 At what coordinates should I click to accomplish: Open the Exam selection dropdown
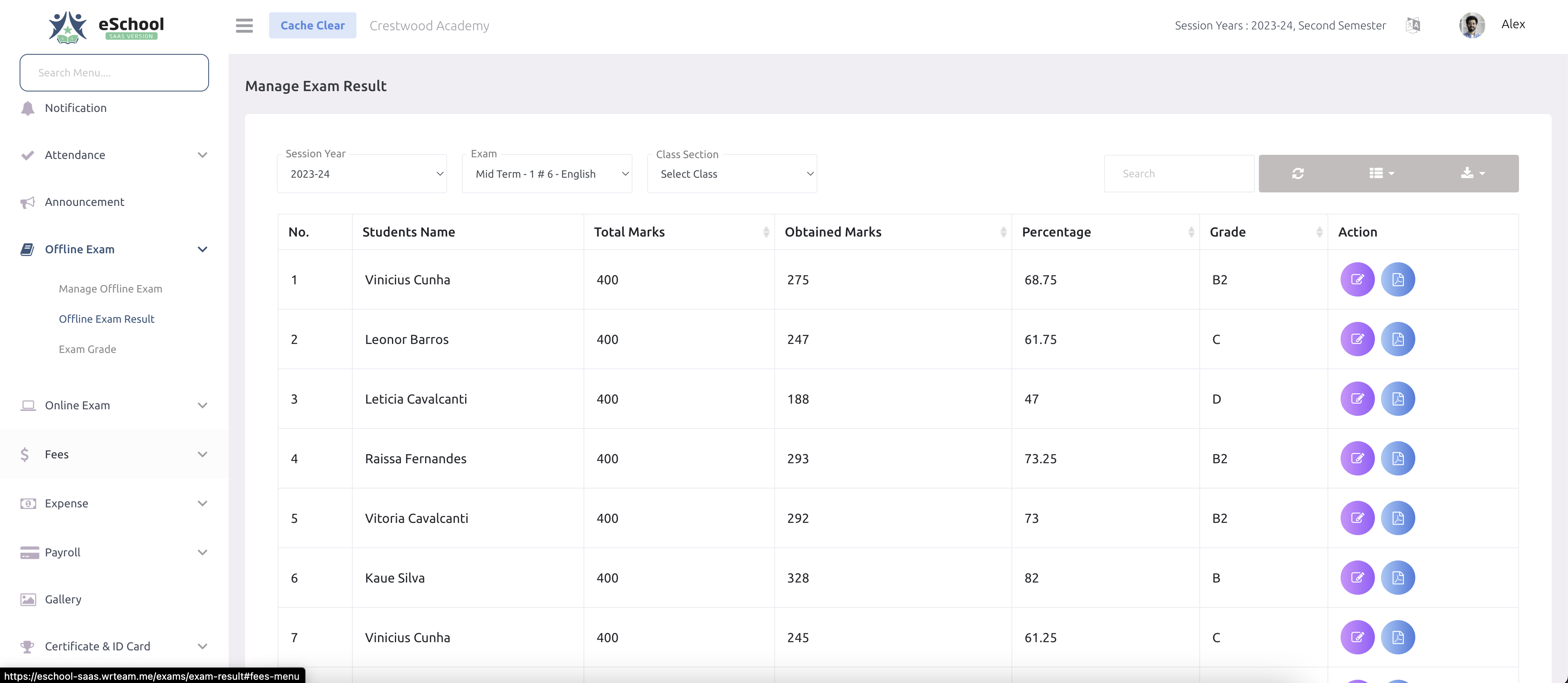(547, 174)
